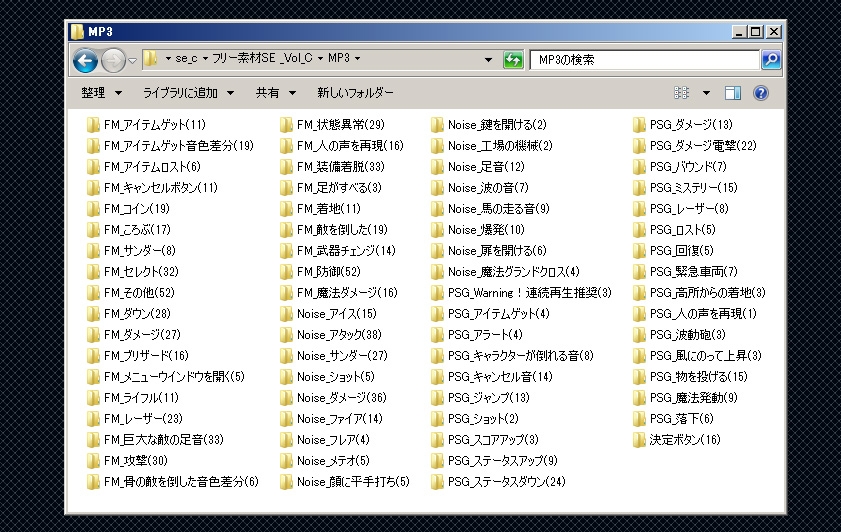The width and height of the screenshot is (841, 532).
Task: Open the ライブラリに追加 menu
Action: pos(188,93)
